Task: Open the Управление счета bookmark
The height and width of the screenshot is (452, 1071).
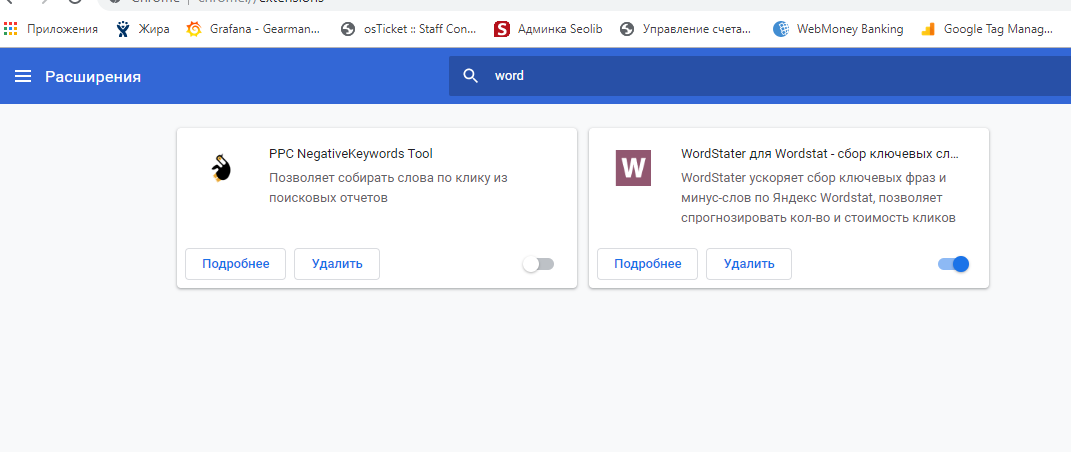Action: click(686, 29)
